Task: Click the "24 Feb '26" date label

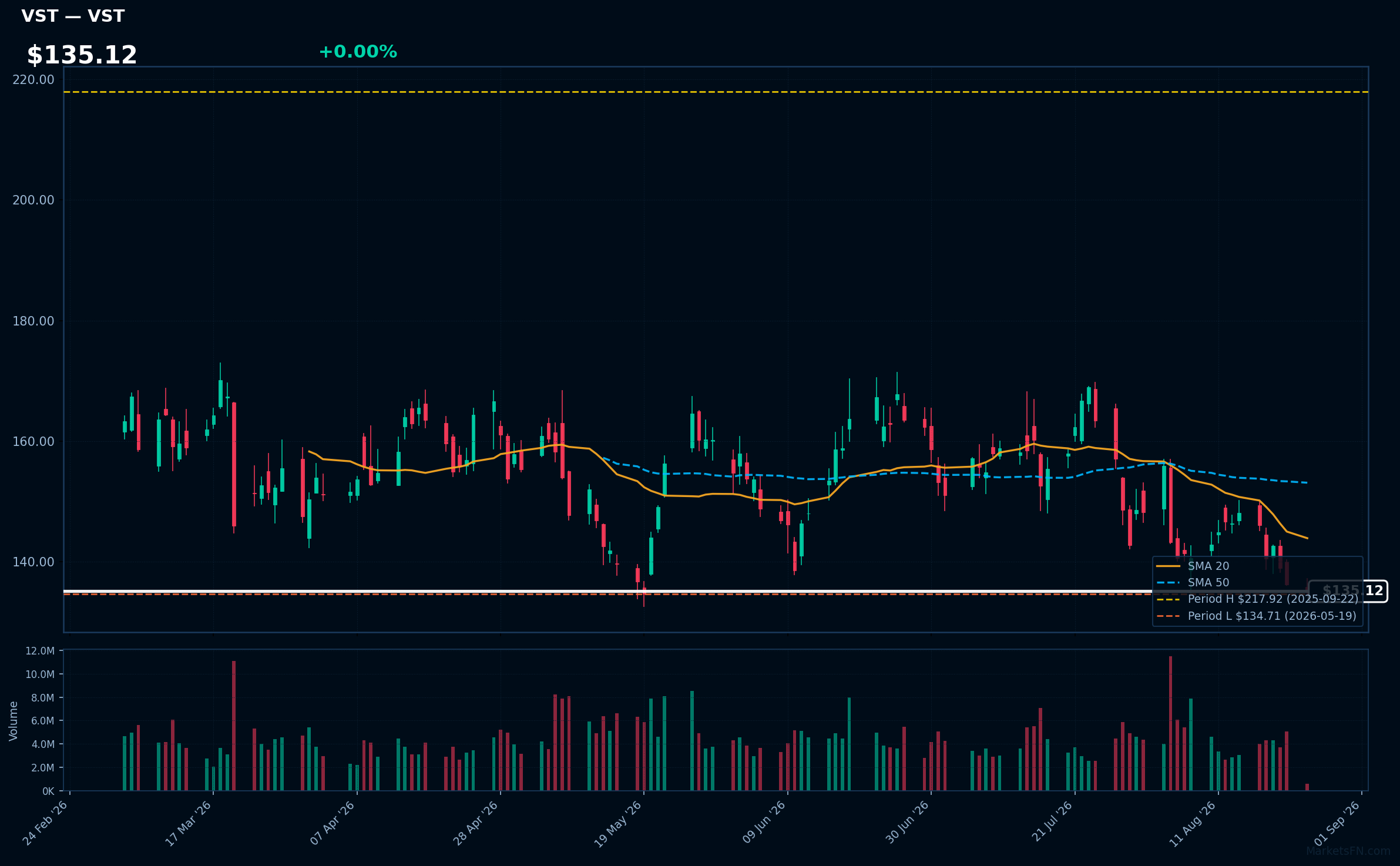Action: tap(45, 823)
